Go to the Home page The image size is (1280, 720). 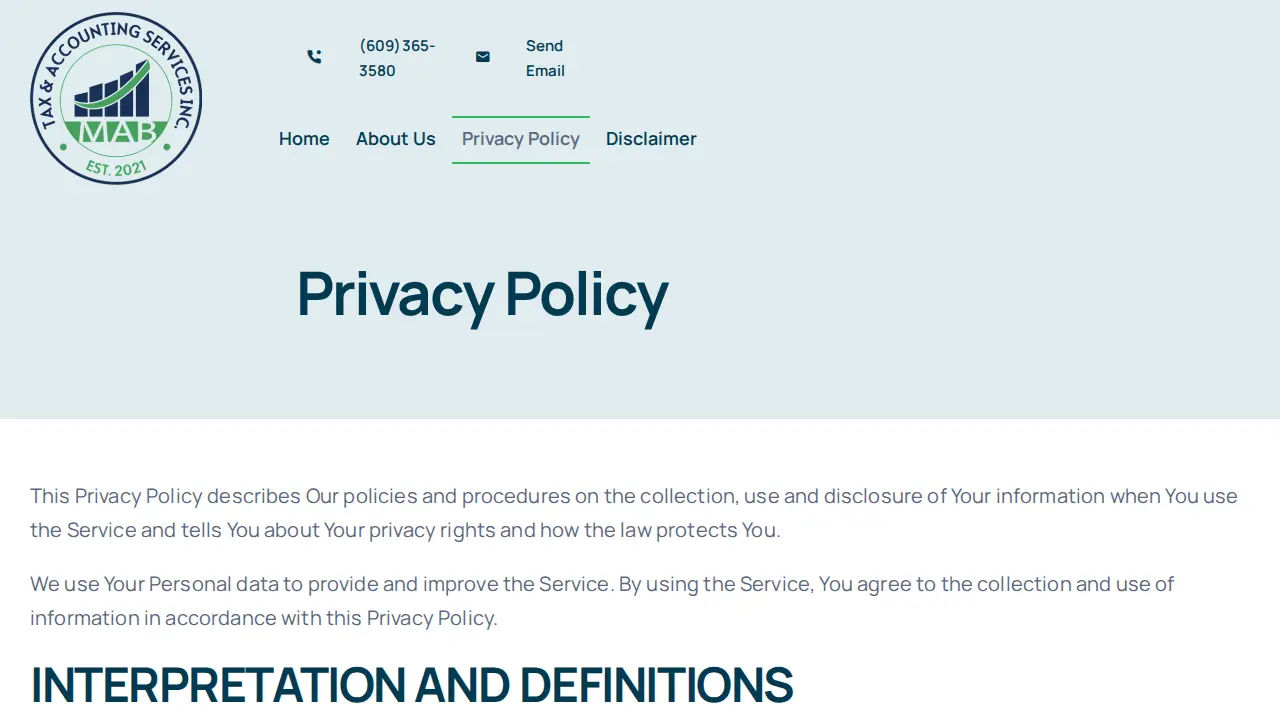click(x=304, y=139)
